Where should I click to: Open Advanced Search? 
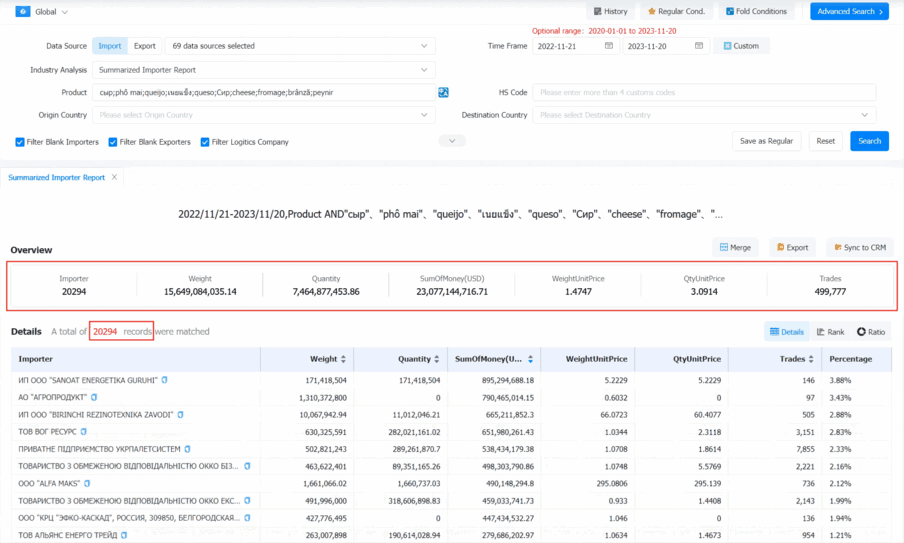click(x=849, y=12)
